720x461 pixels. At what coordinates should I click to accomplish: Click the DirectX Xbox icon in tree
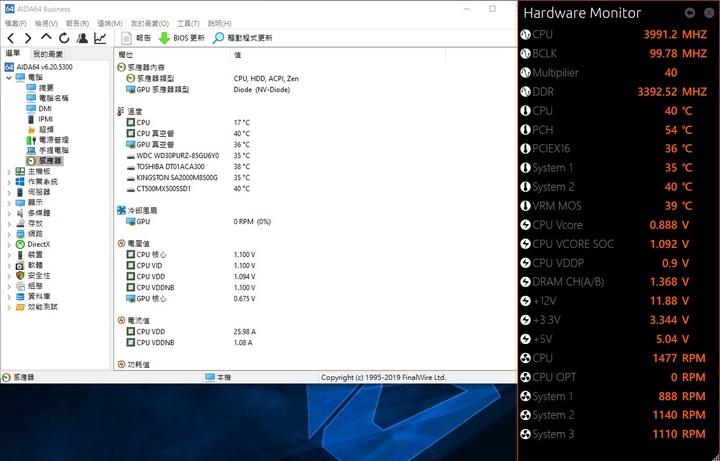[20, 244]
